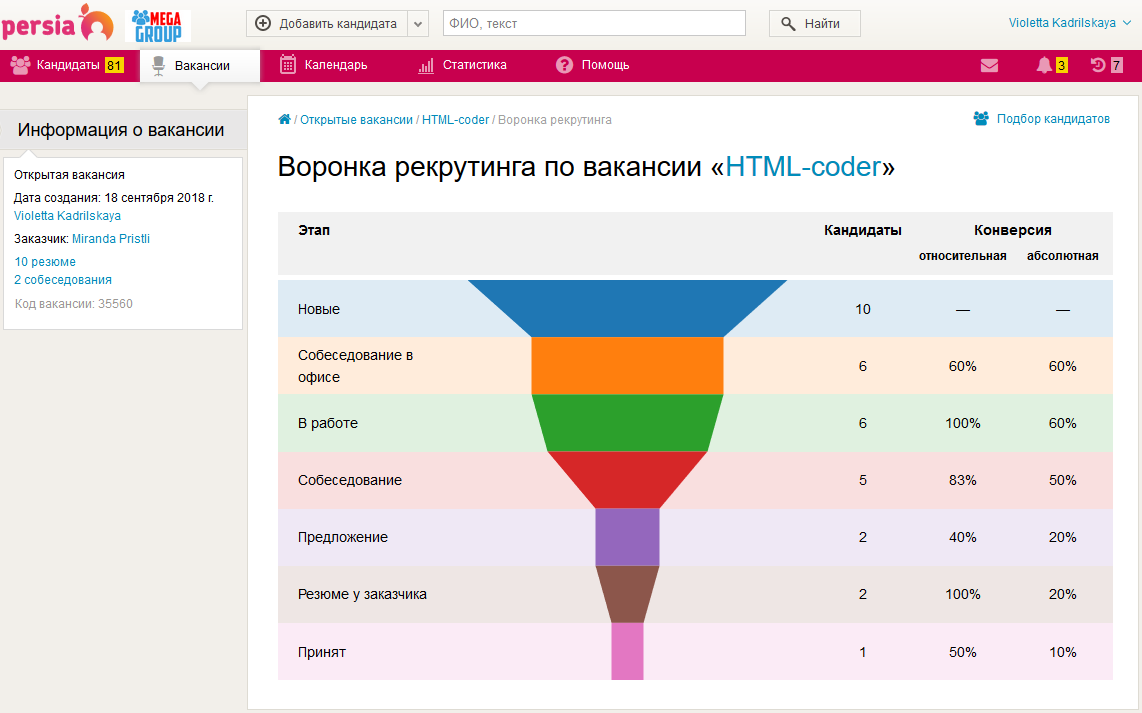This screenshot has height=713, width=1142.
Task: Click the Новые stage label
Action: point(319,310)
